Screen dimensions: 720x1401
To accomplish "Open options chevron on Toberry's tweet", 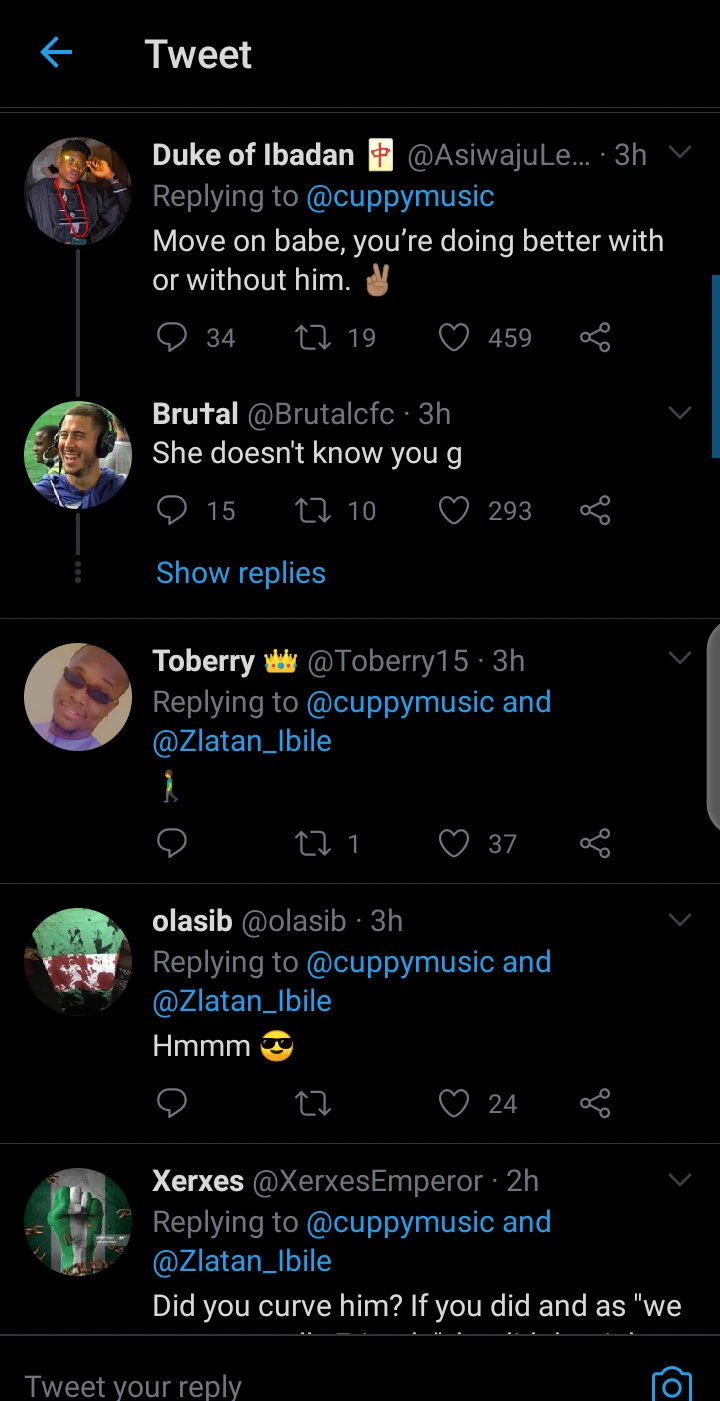I will [680, 658].
